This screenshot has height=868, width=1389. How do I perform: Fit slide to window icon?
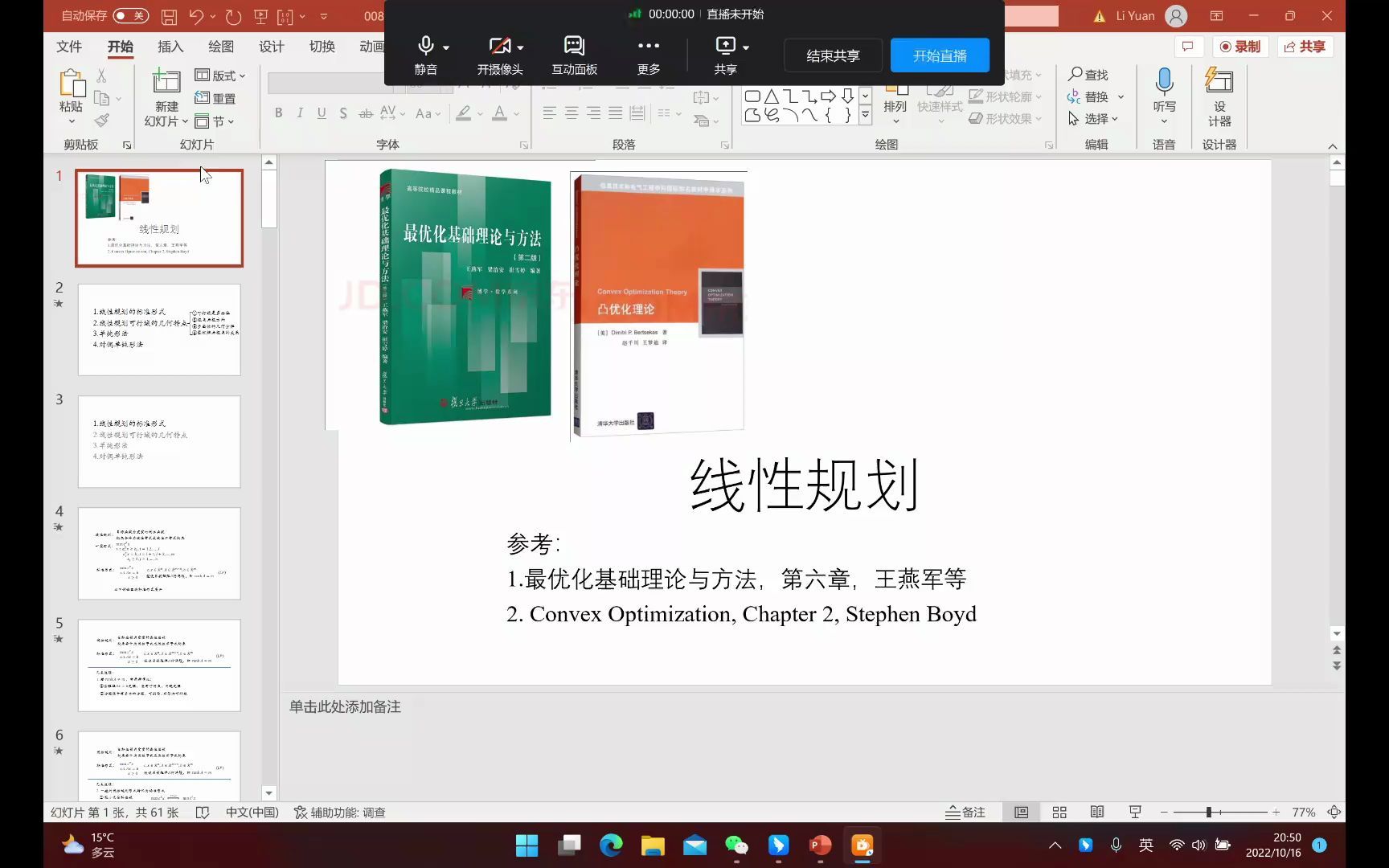coord(1334,813)
